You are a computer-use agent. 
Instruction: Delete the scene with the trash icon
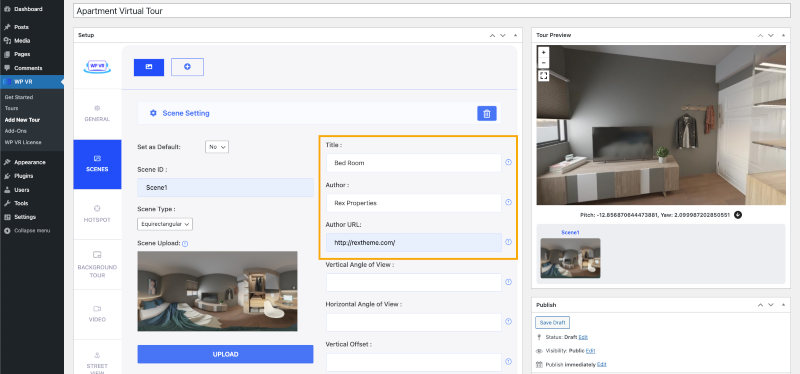pyautogui.click(x=487, y=114)
